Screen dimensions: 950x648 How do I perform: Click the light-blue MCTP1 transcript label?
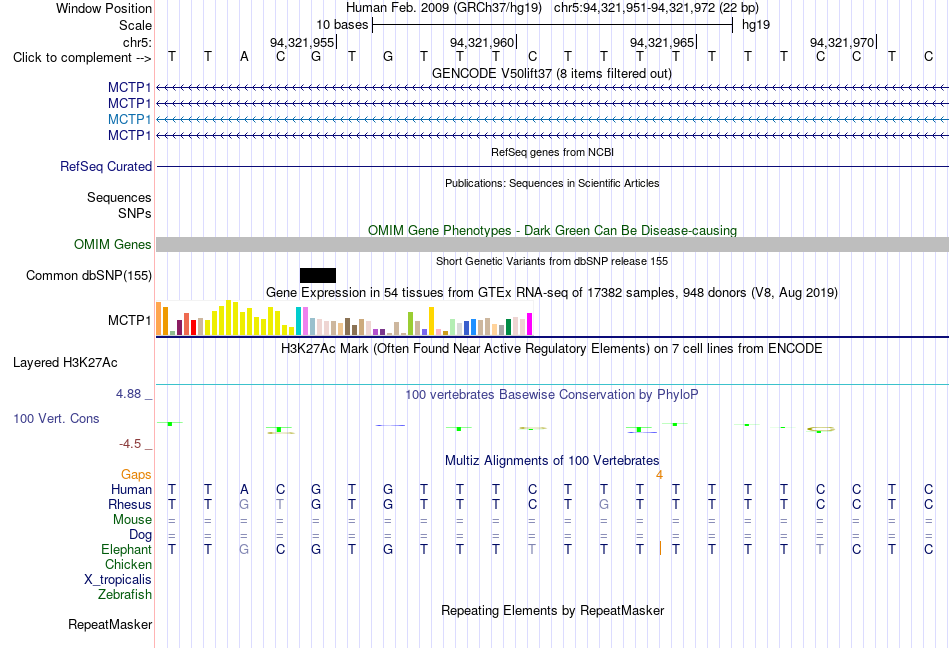coord(130,119)
